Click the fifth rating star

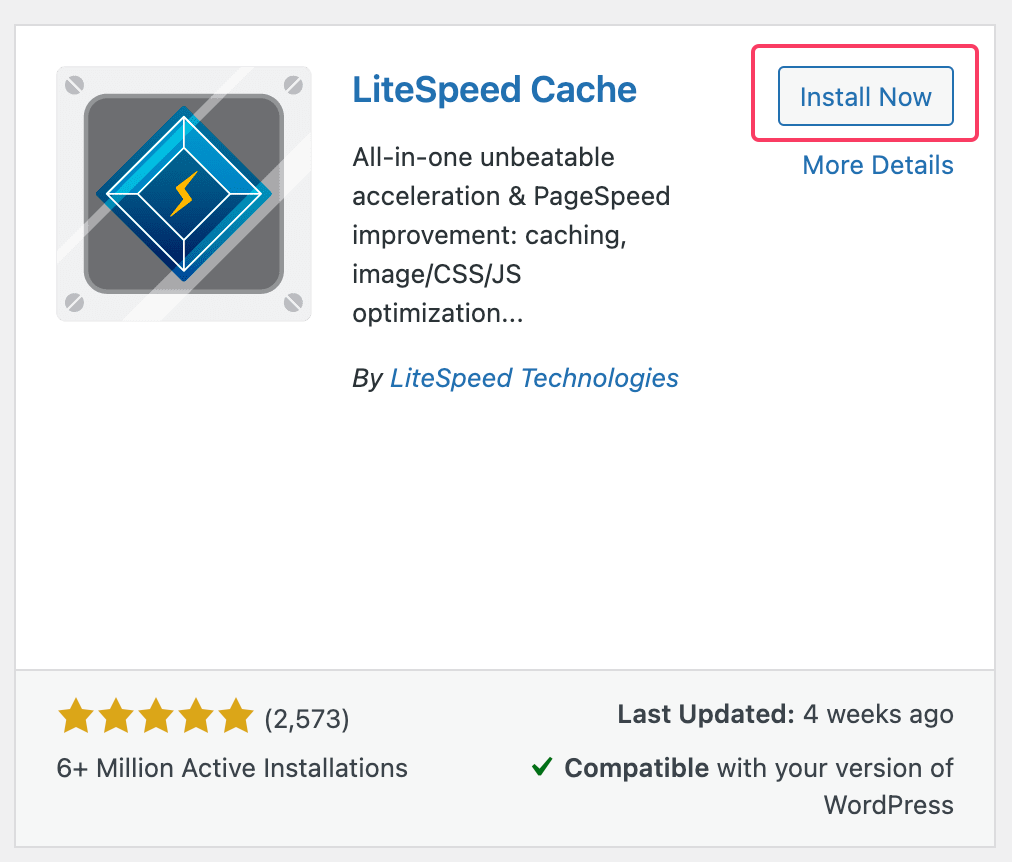(236, 717)
